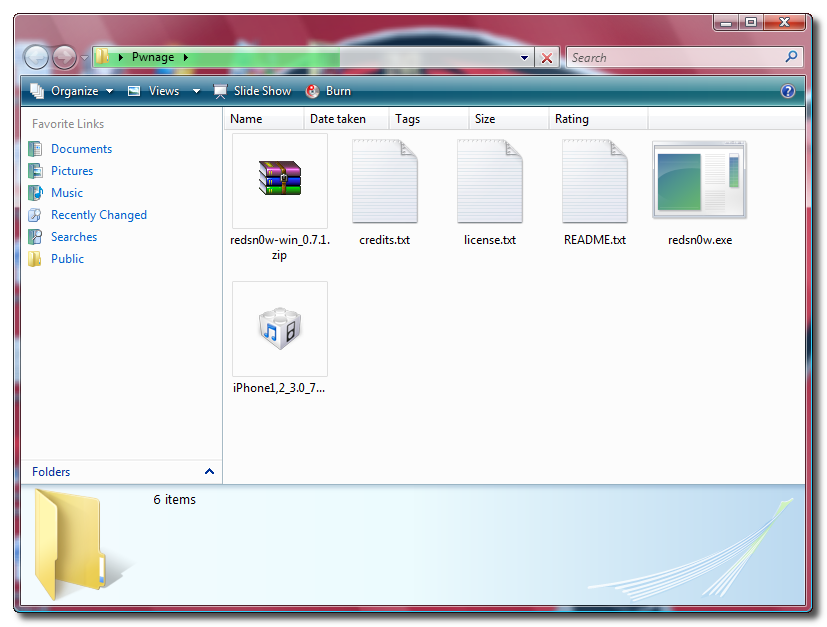Select the credits.txt file icon
Image resolution: width=827 pixels, height=627 pixels.
pyautogui.click(x=385, y=181)
